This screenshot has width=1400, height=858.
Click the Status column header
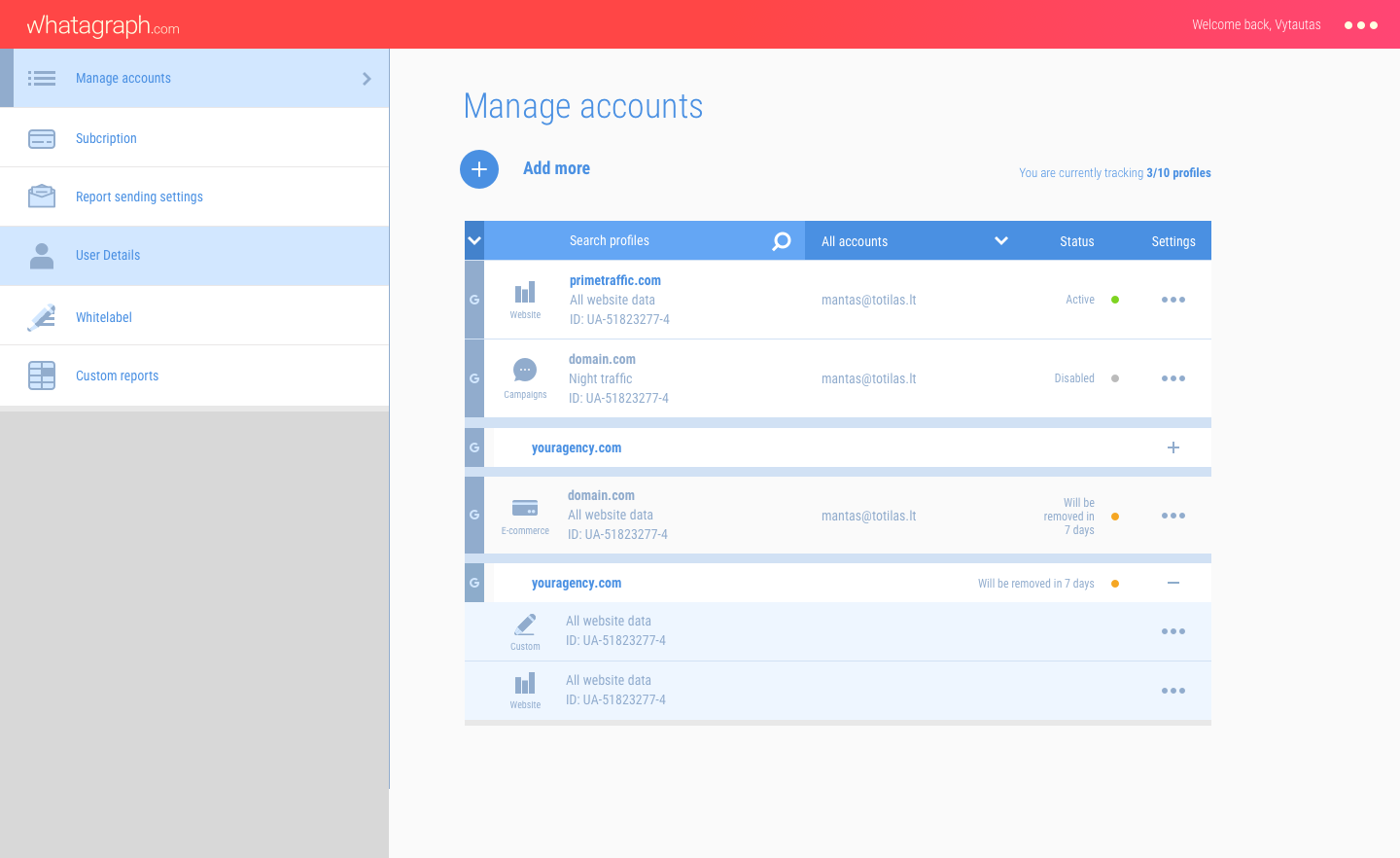pos(1077,241)
